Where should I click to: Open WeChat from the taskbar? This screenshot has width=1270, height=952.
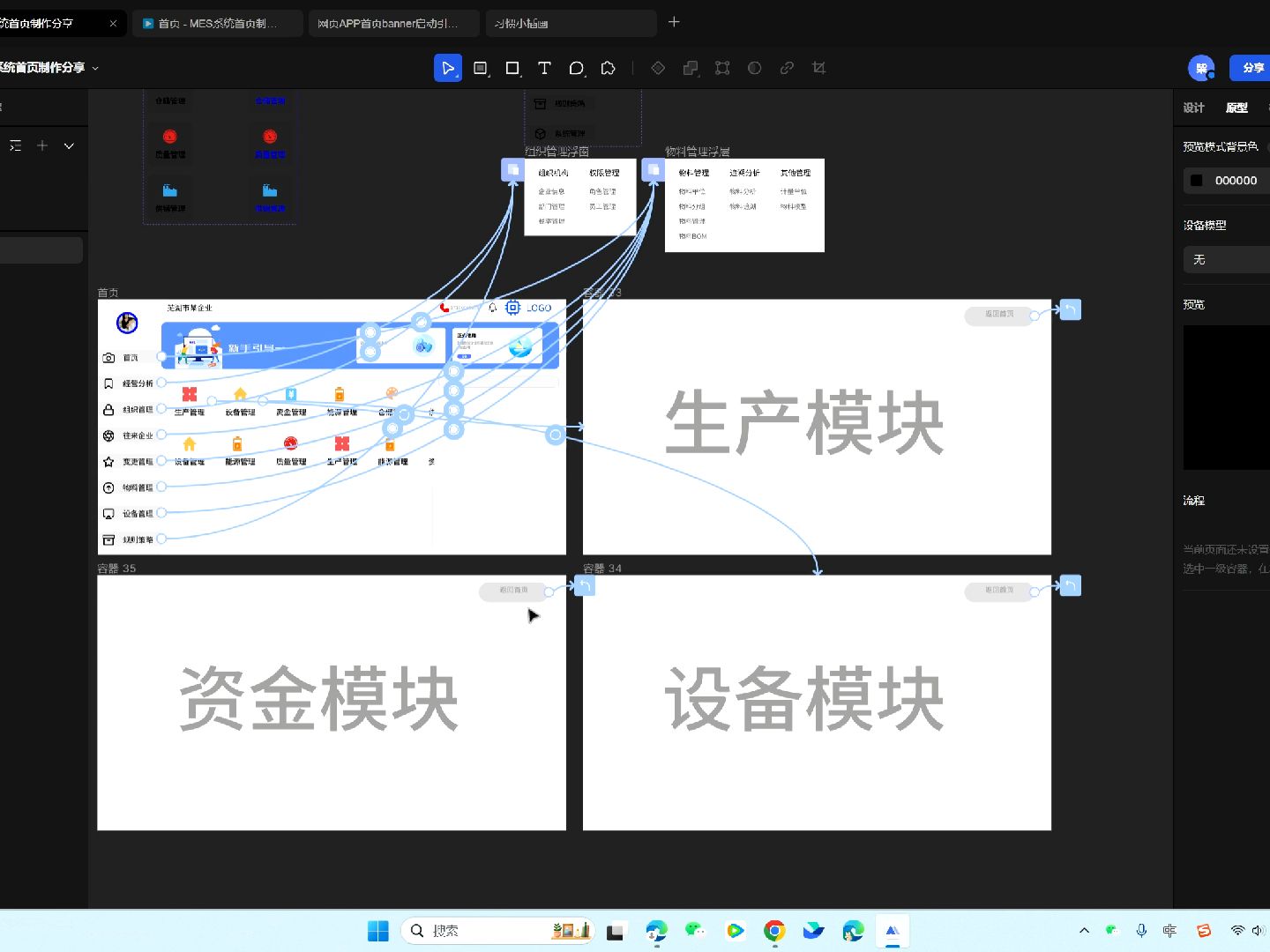point(695,931)
